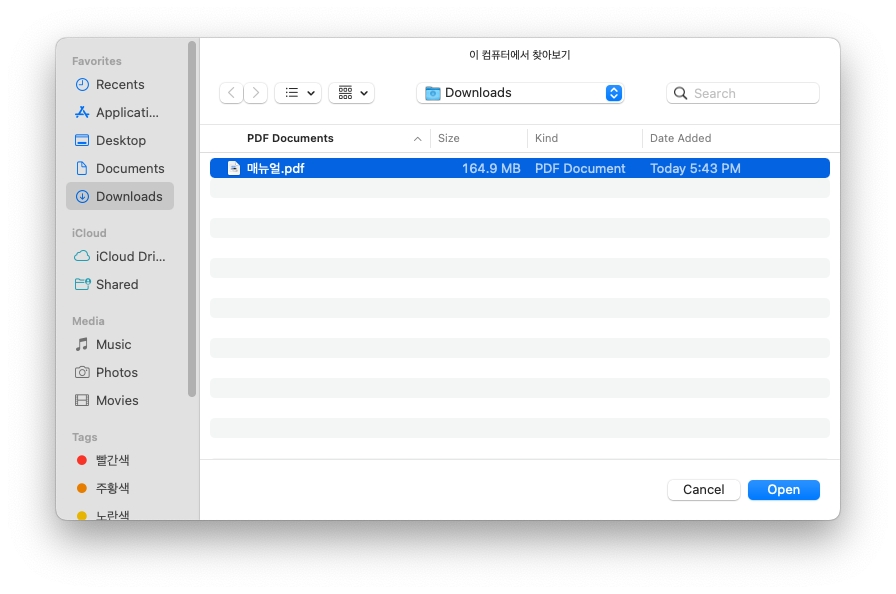Click the Open button
The height and width of the screenshot is (594, 896).
pos(784,490)
